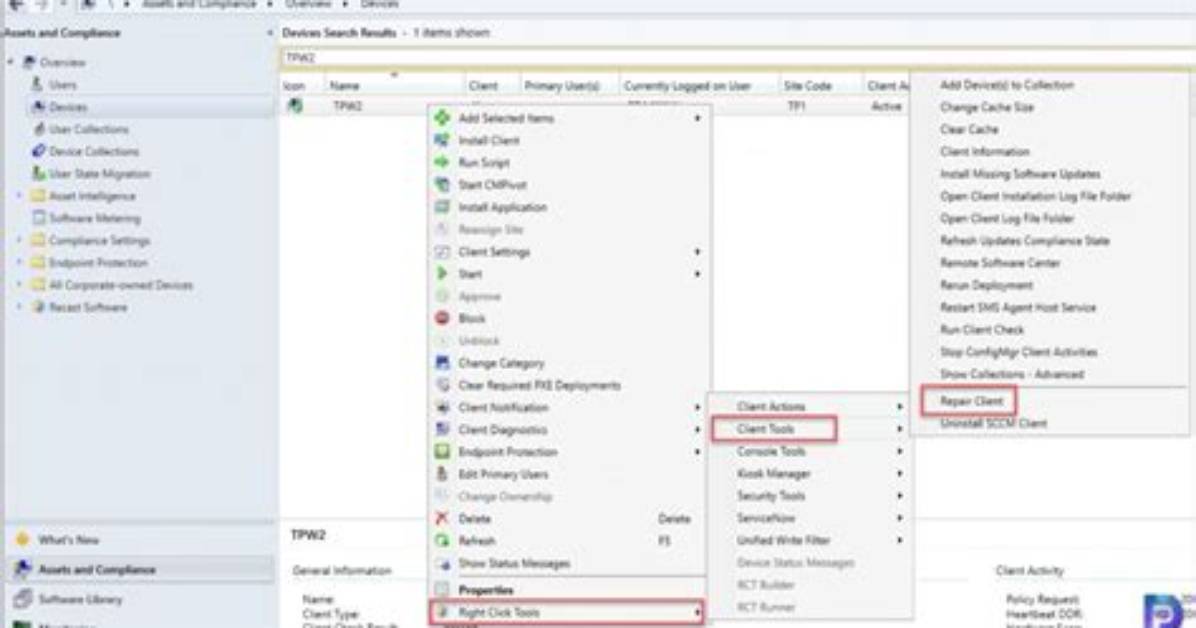
Task: Switch to Assets and Compliance workspace
Action: coord(140,569)
